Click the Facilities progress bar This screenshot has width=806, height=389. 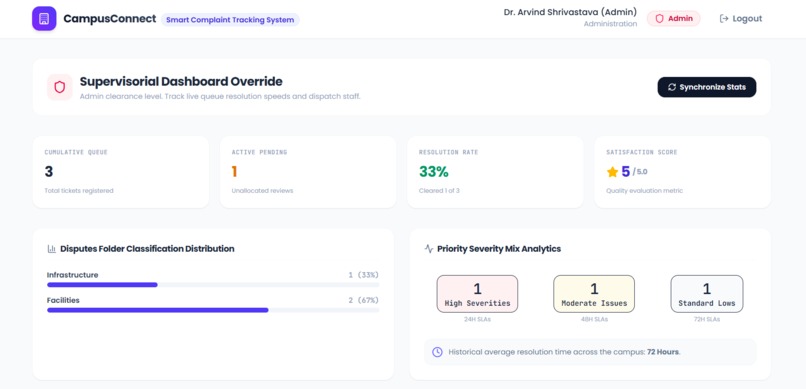tap(213, 310)
